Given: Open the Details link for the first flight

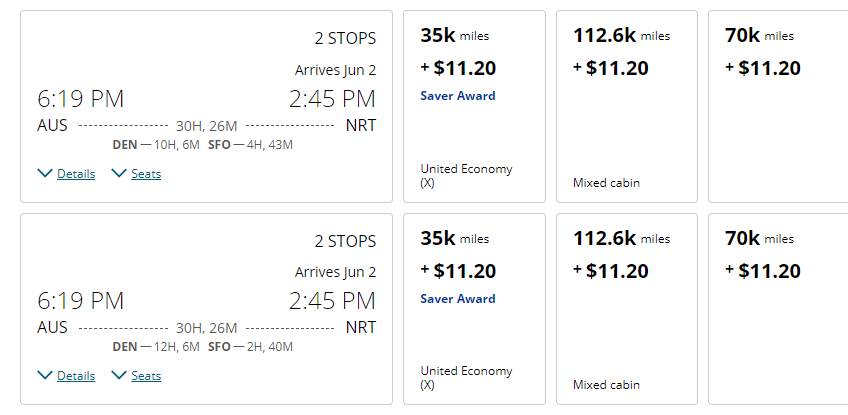Looking at the screenshot, I should coord(76,174).
